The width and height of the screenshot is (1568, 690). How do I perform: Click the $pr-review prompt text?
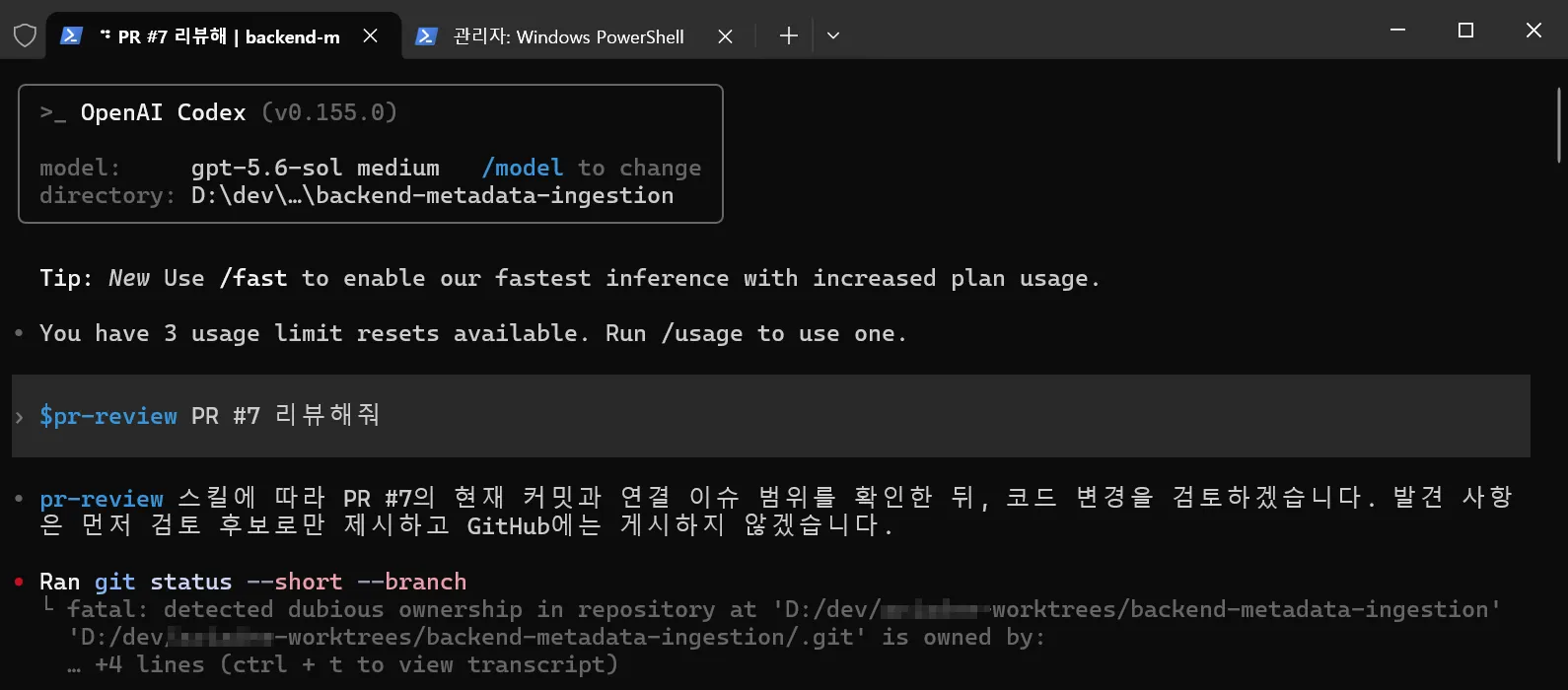(x=108, y=416)
